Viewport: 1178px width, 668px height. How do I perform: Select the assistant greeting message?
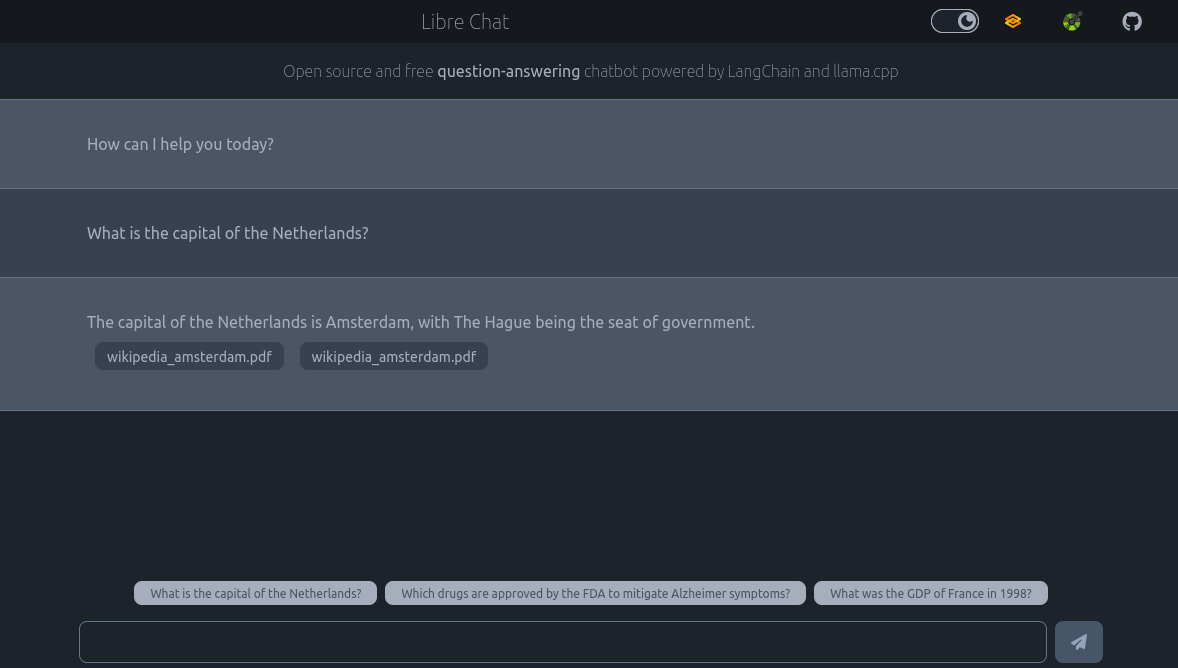pyautogui.click(x=180, y=144)
